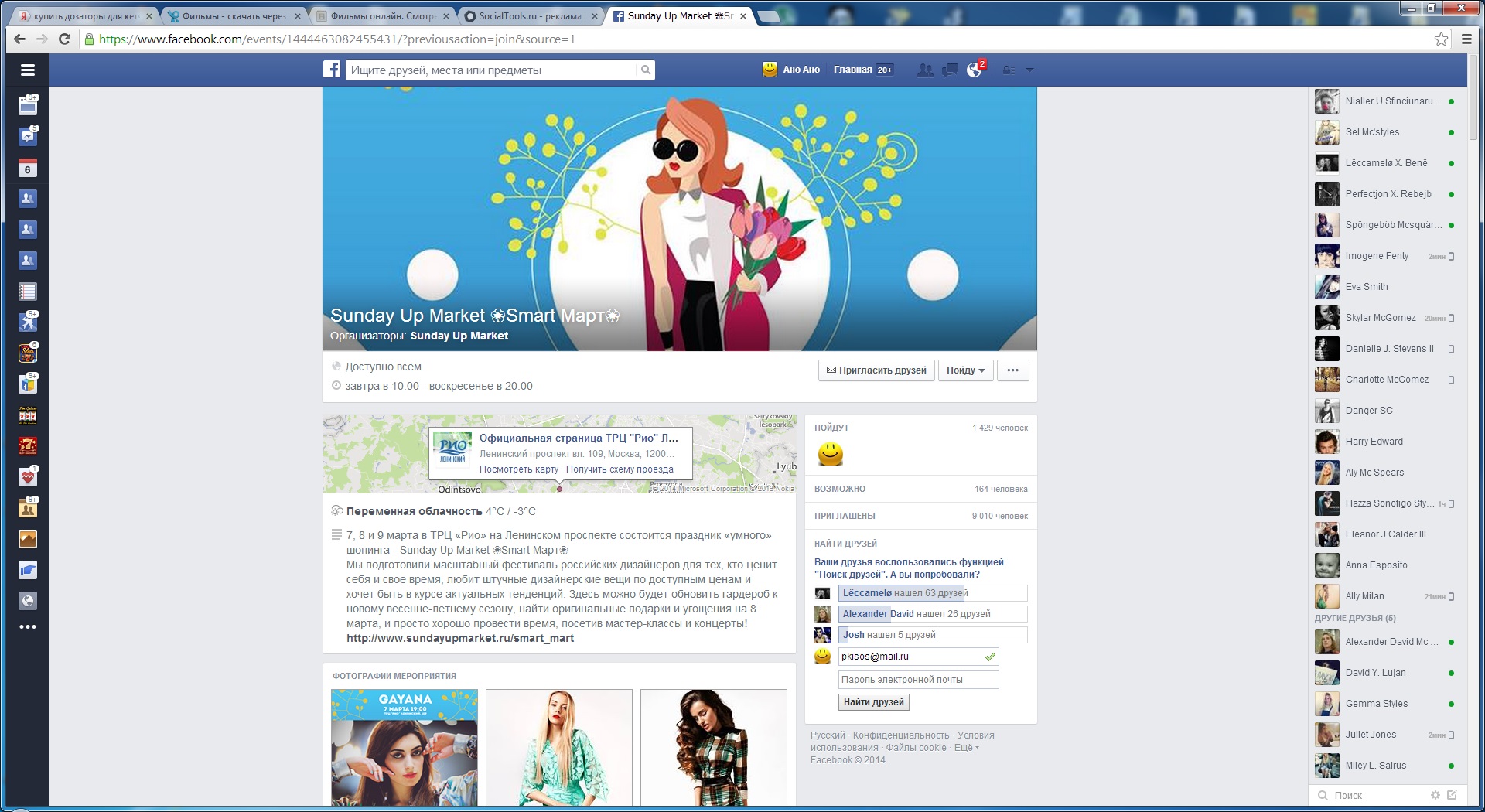Open Посмотреть карту link

(519, 469)
